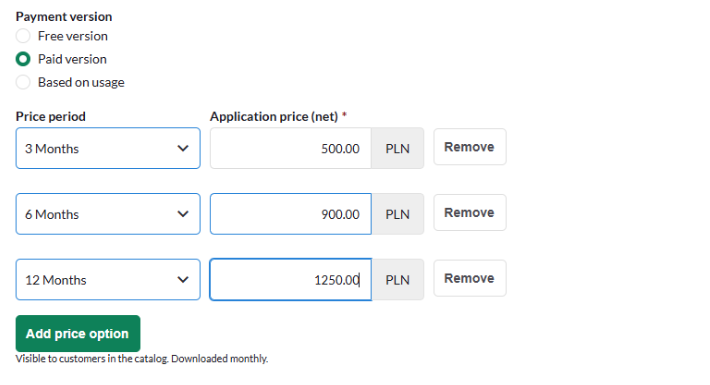710x385 pixels.
Task: Focus the 900.00 application price field
Action: point(291,214)
